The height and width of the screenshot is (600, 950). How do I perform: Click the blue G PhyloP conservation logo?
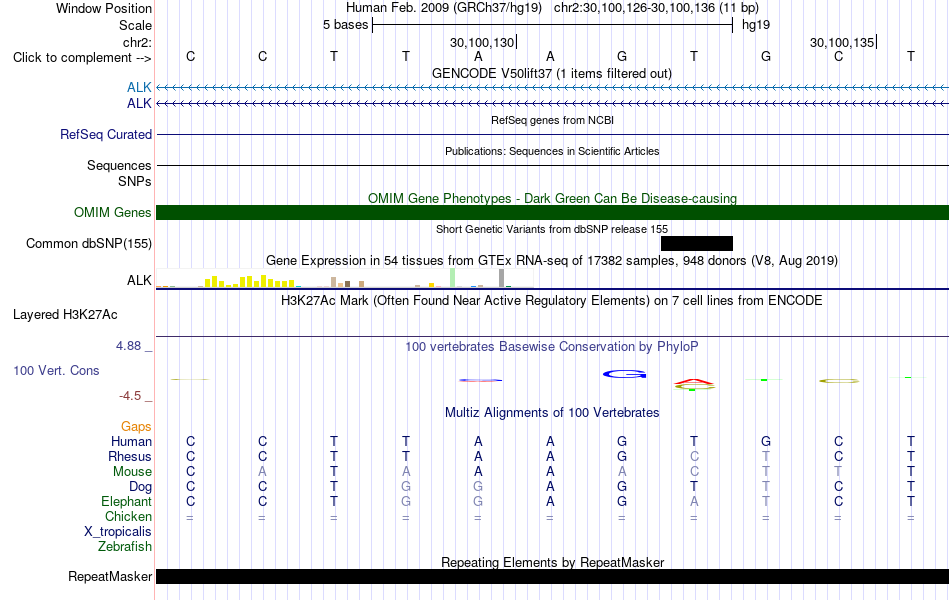coord(624,375)
